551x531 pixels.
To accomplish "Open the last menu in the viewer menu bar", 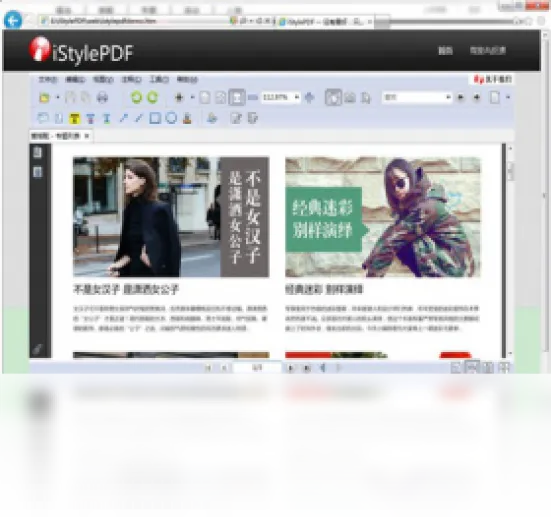I will (x=187, y=79).
